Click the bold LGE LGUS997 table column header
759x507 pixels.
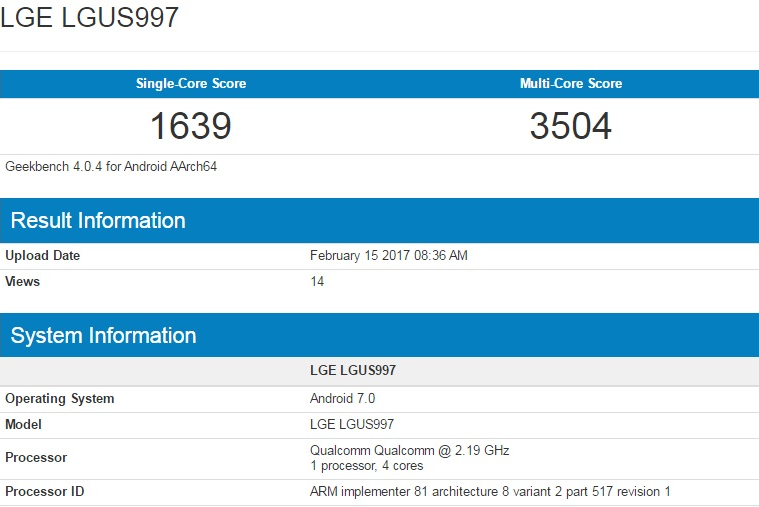point(353,371)
